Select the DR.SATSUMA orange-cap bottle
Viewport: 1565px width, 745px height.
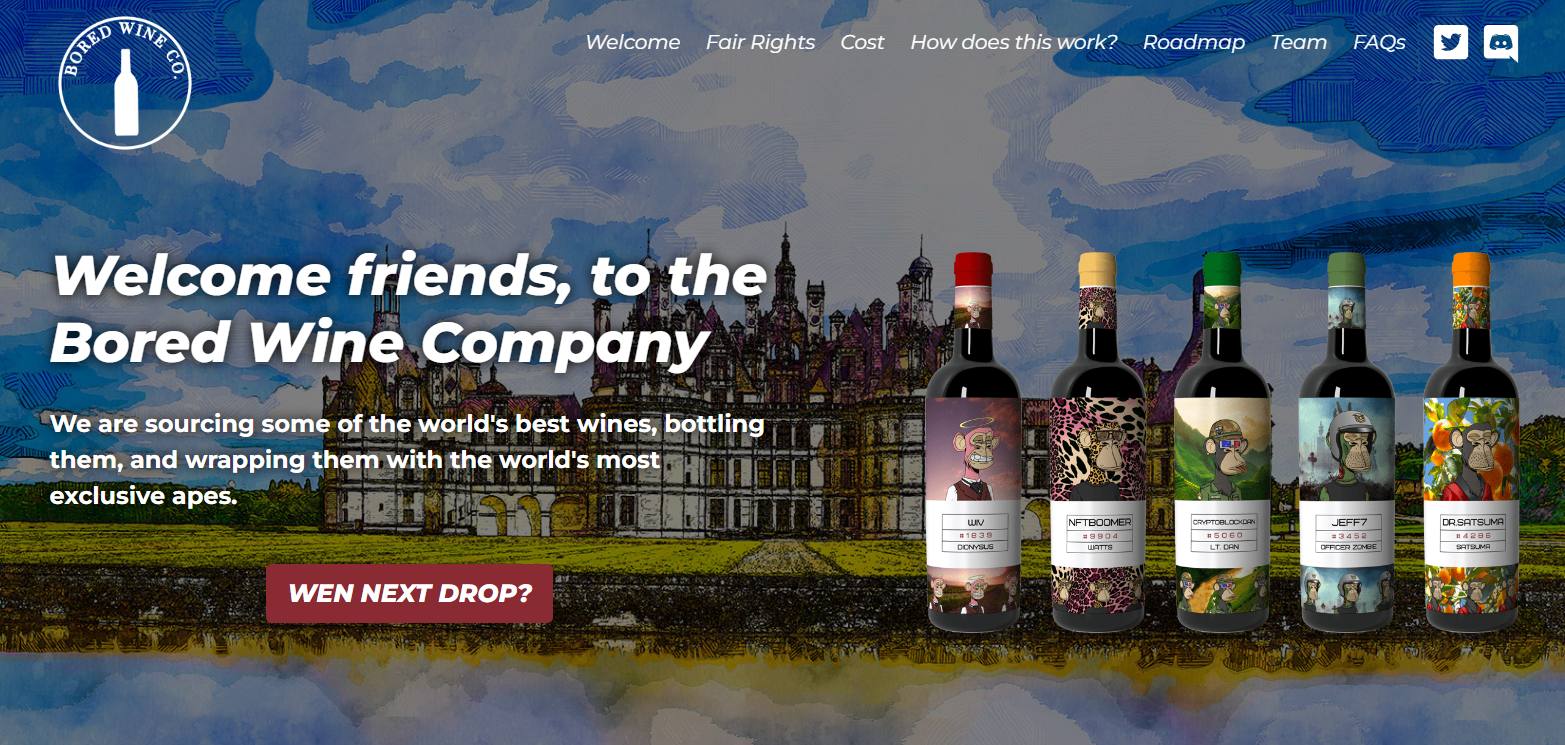click(1471, 442)
